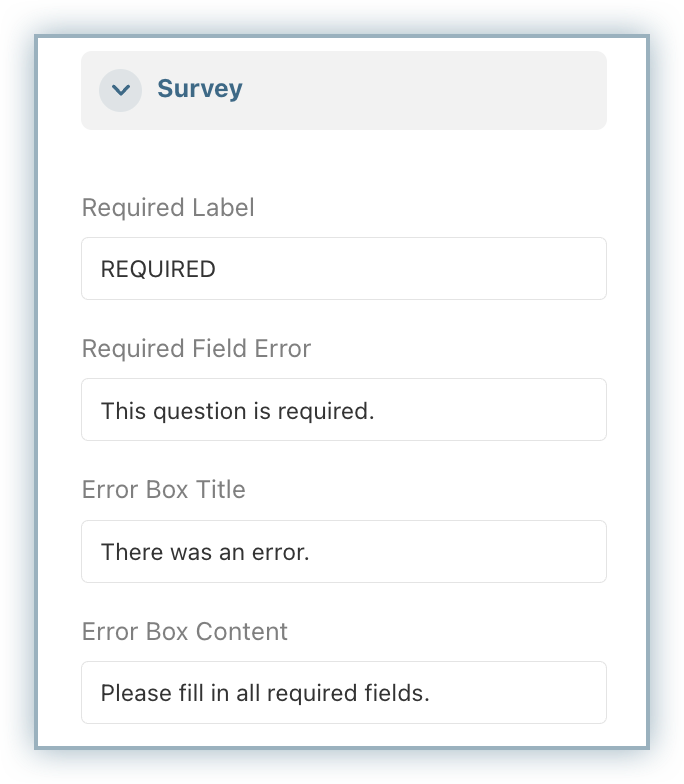
Task: Click the "Required Label" field caption
Action: [168, 208]
